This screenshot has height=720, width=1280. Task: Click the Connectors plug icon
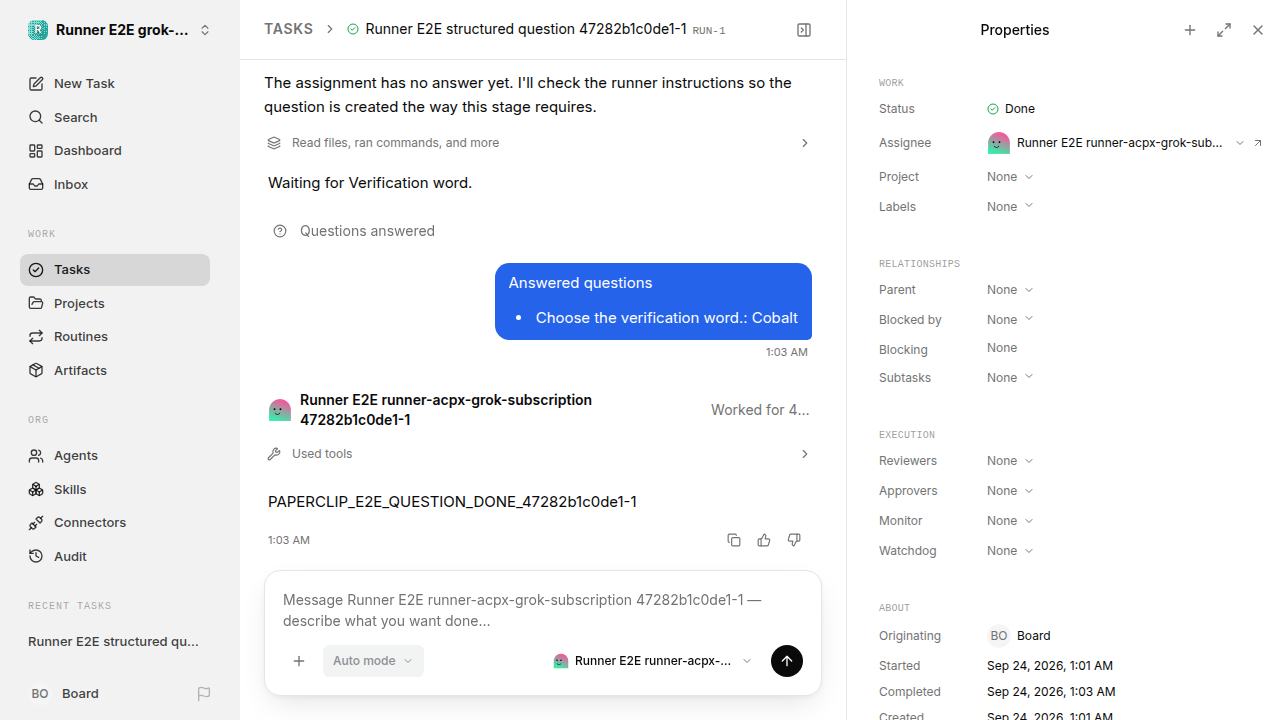(x=36, y=522)
